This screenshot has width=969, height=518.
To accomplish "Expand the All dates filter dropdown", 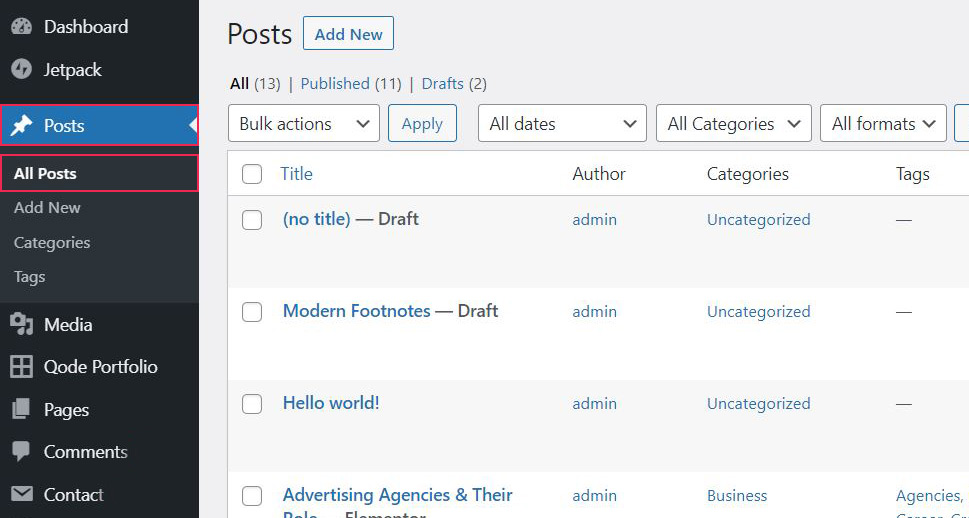I will pyautogui.click(x=562, y=123).
